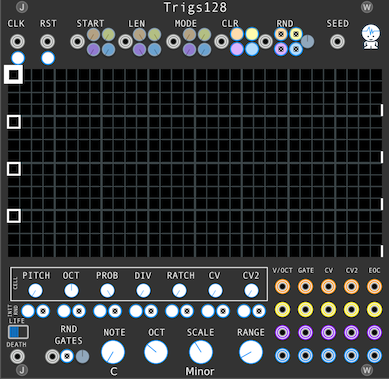389x379 pixels.
Task: Click the orange RND randomize button
Action: [x=281, y=34]
